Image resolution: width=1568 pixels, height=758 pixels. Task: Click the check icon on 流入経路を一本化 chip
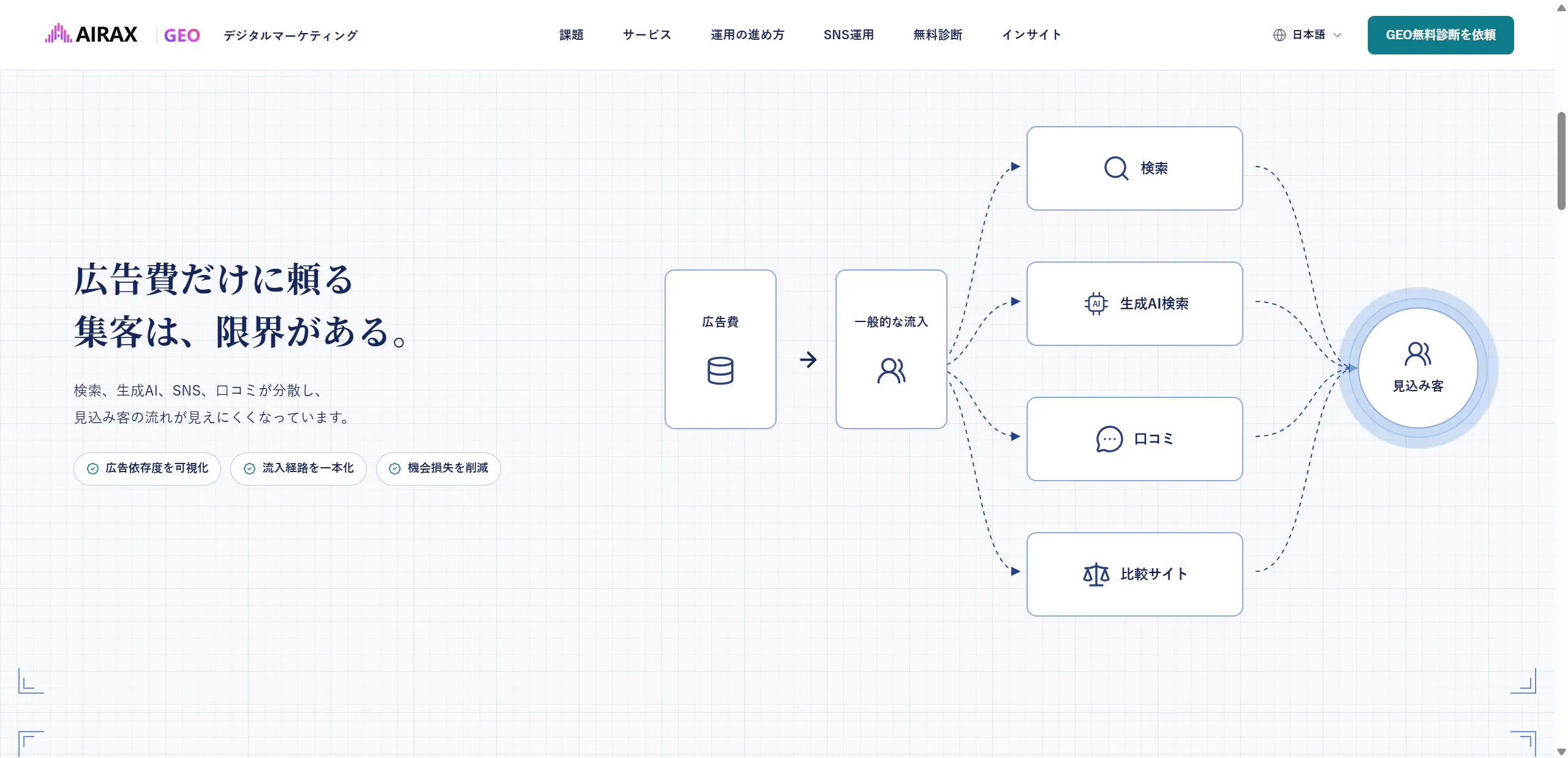[x=249, y=468]
